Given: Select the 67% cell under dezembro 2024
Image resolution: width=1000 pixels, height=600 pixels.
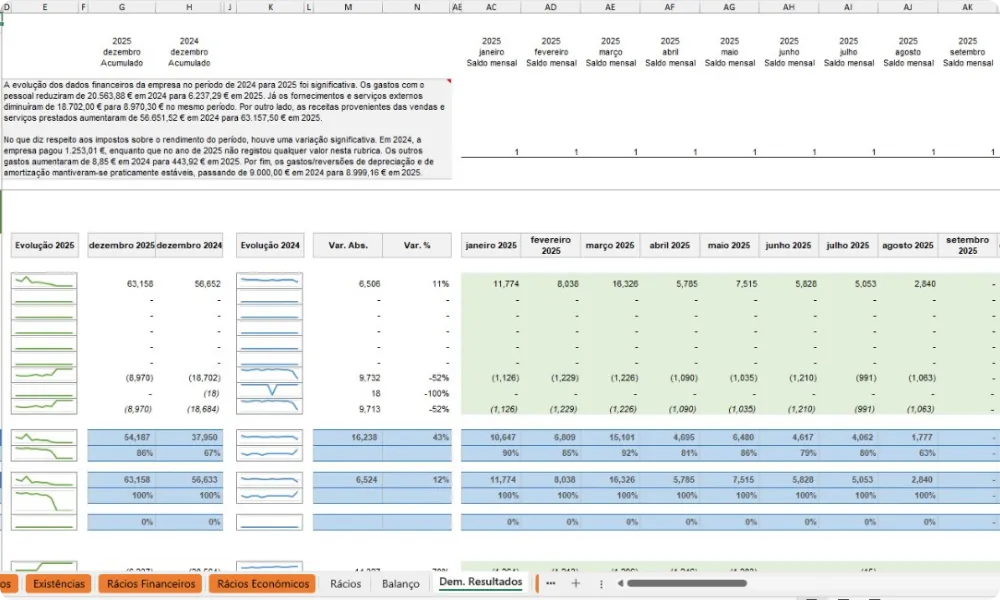Looking at the screenshot, I should click(189, 453).
